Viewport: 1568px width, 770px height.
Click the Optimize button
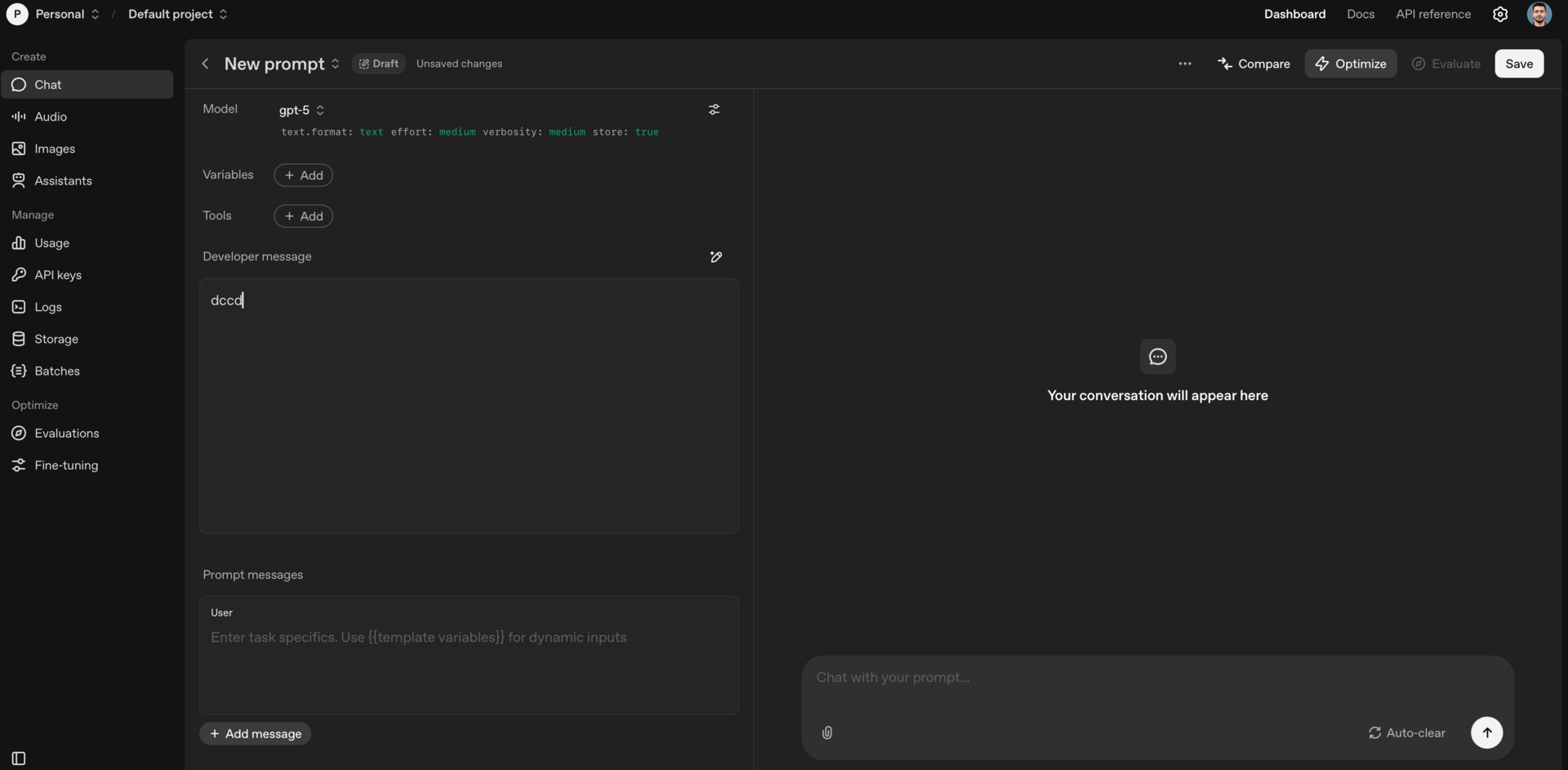1351,64
